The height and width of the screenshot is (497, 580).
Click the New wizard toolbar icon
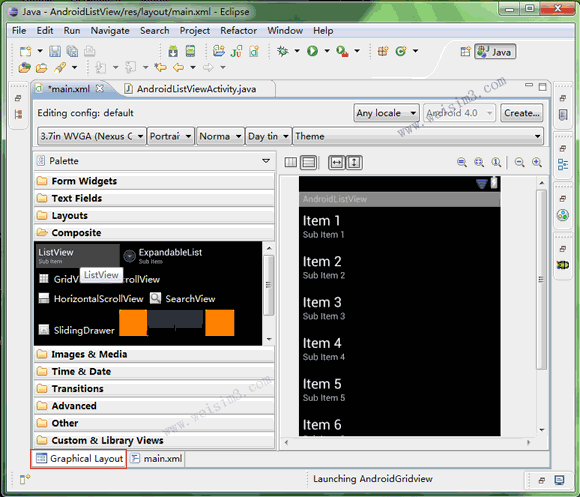tap(26, 51)
